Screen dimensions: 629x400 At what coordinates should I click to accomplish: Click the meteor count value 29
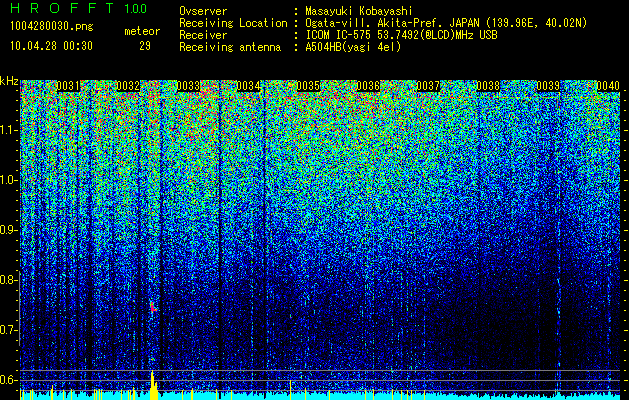coord(145,46)
